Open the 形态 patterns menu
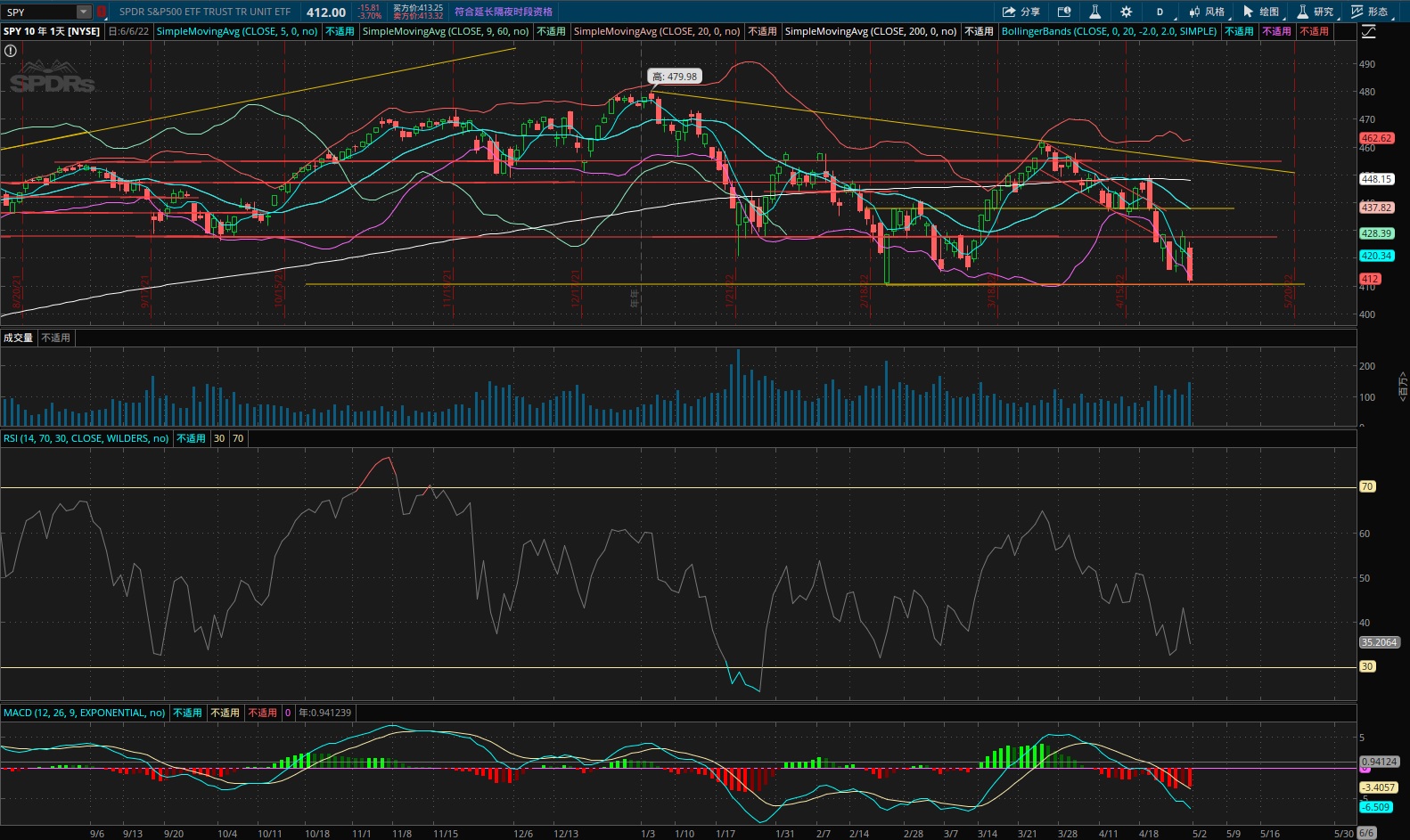This screenshot has width=1410, height=840. pos(1371,12)
